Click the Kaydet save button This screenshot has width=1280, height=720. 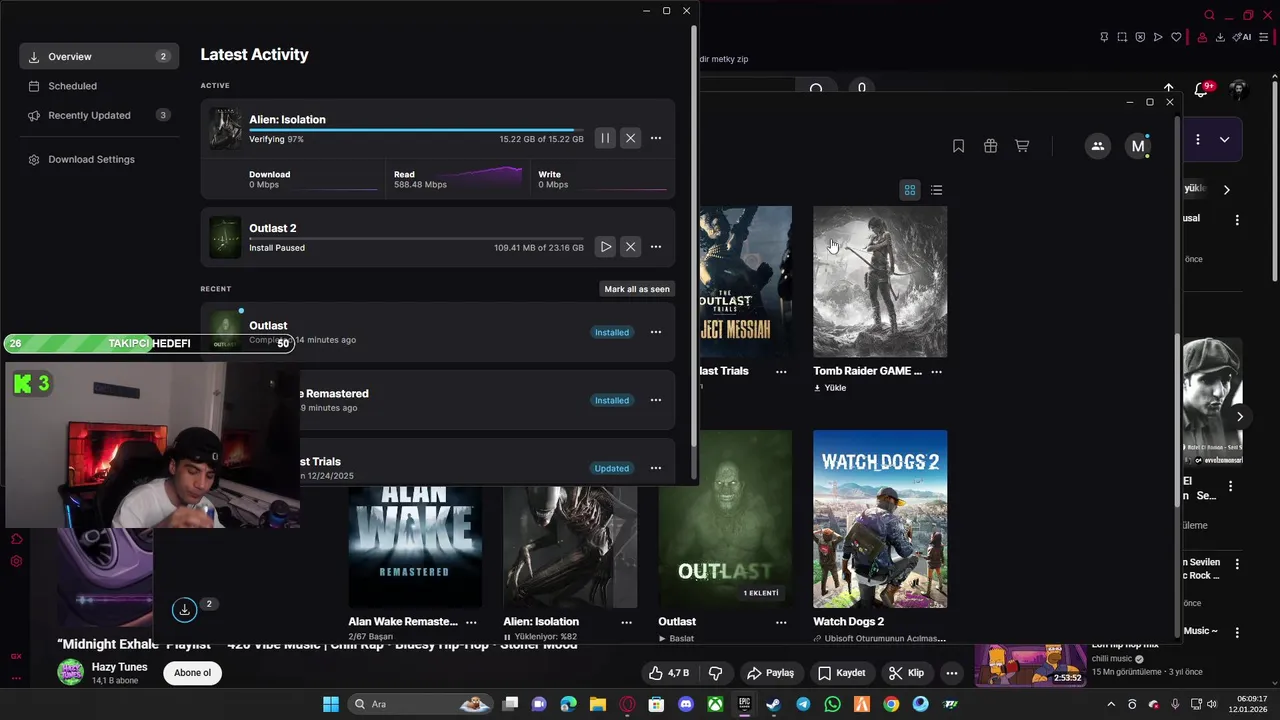[x=842, y=673]
